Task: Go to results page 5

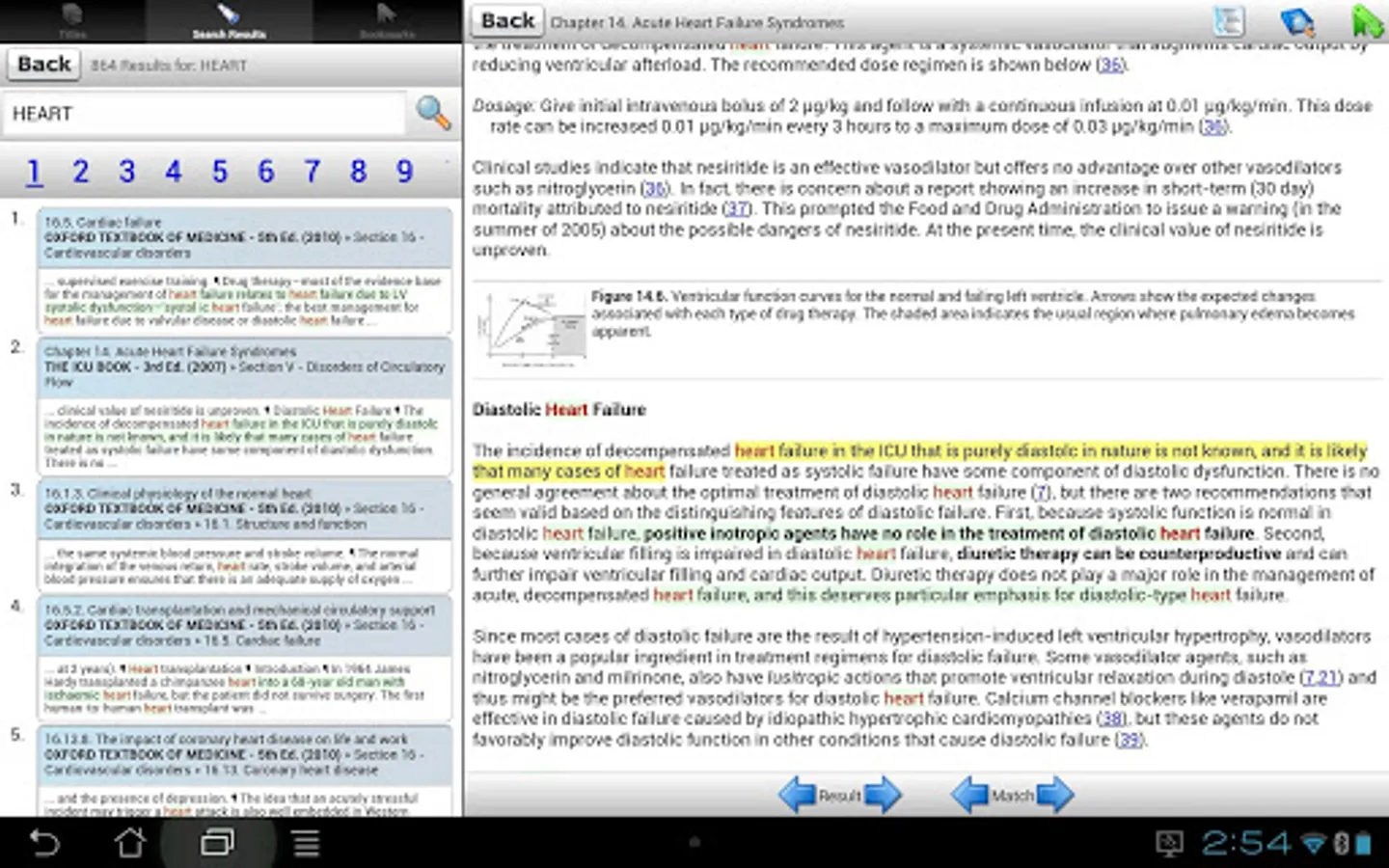Action: tap(219, 172)
